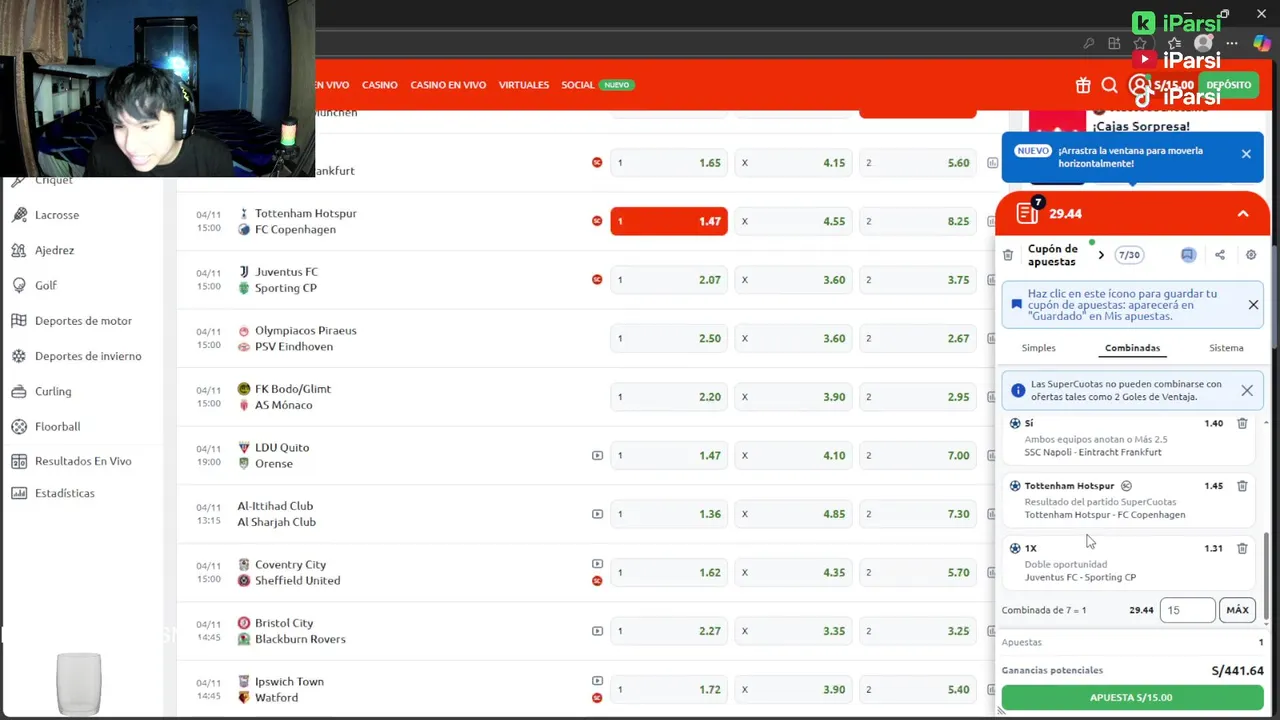Select draw odds 4.55 for Tottenham match
Screen dimensions: 1280x720
click(x=793, y=221)
